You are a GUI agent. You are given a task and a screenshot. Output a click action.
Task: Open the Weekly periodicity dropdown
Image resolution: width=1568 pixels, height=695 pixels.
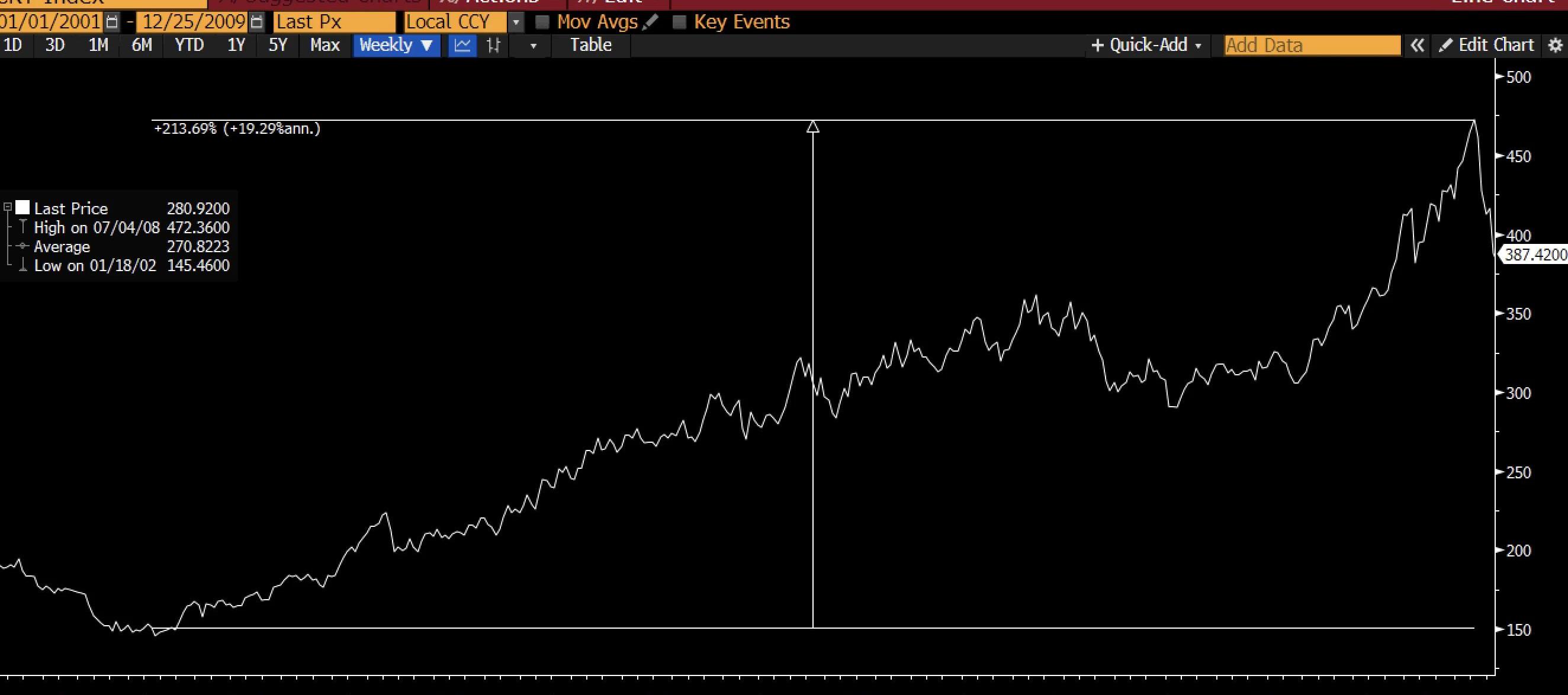pyautogui.click(x=396, y=45)
